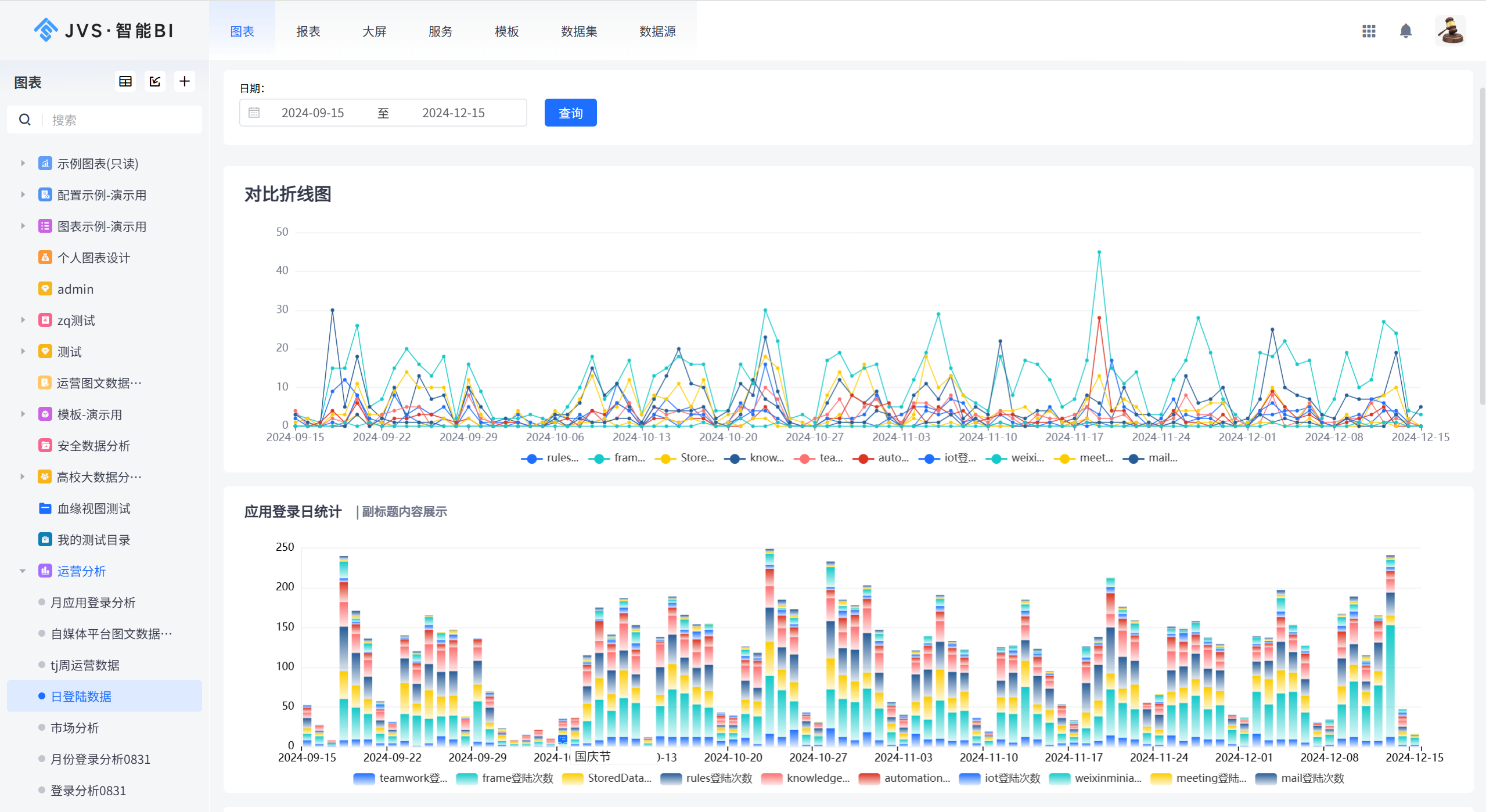The height and width of the screenshot is (812, 1486).
Task: Click the iot登陆次数 legend color swatch
Action: tap(969, 778)
